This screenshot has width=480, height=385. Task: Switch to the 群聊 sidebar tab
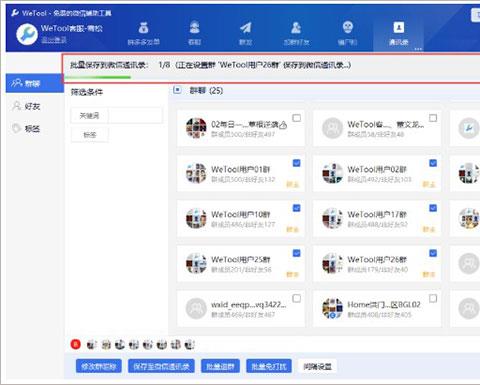[x=34, y=83]
